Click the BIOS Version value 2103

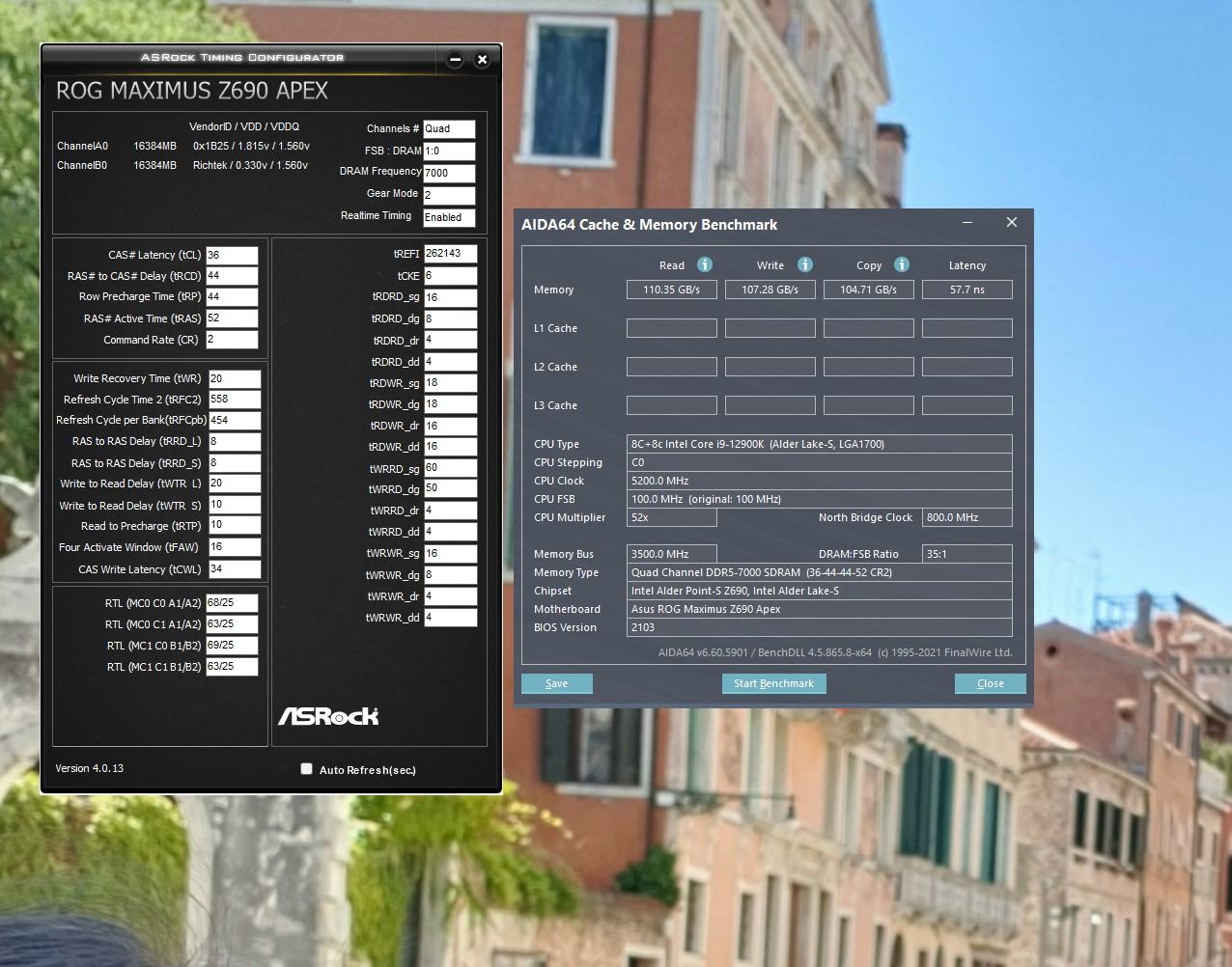[x=820, y=627]
